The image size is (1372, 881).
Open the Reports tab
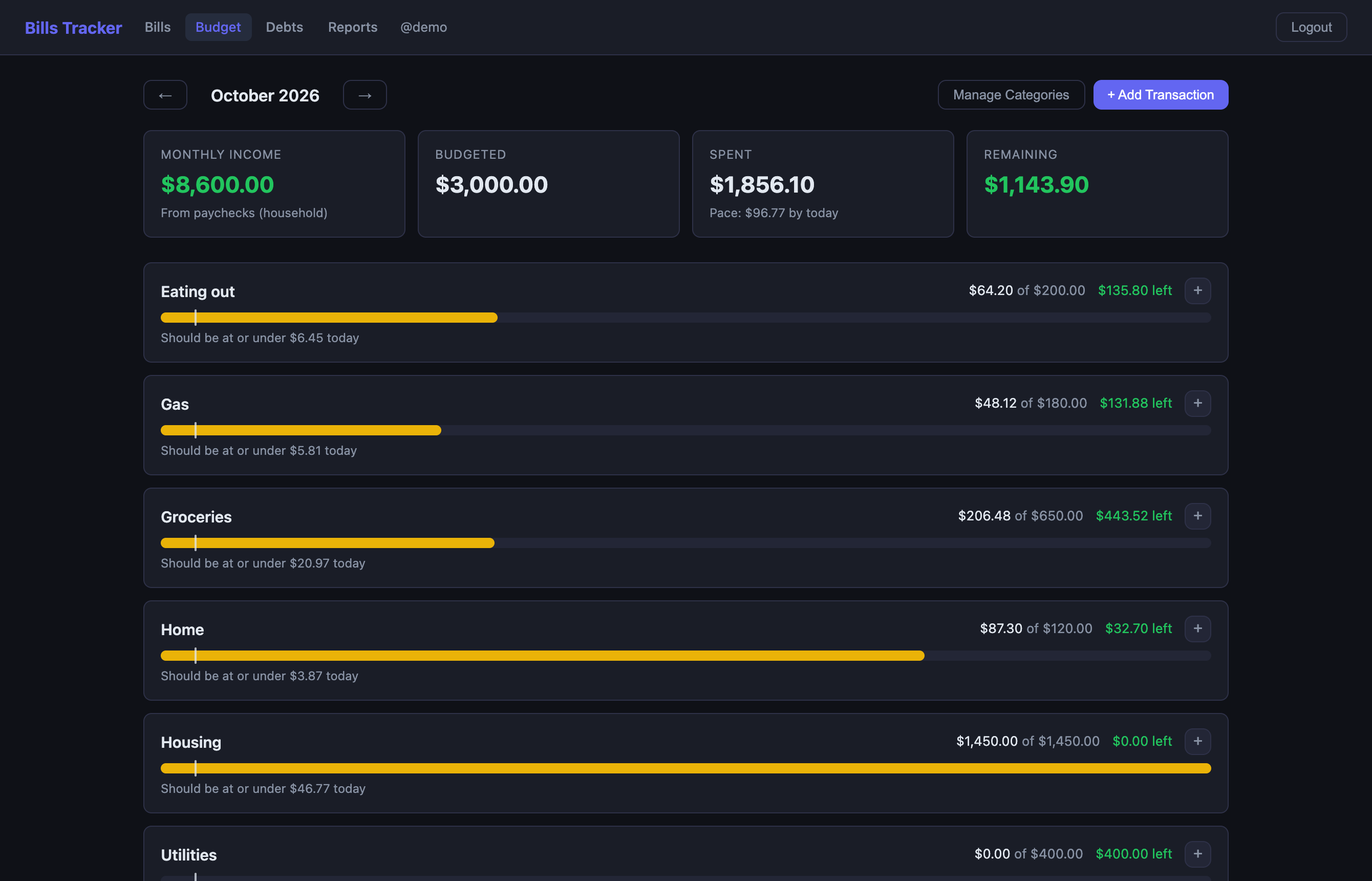(353, 27)
